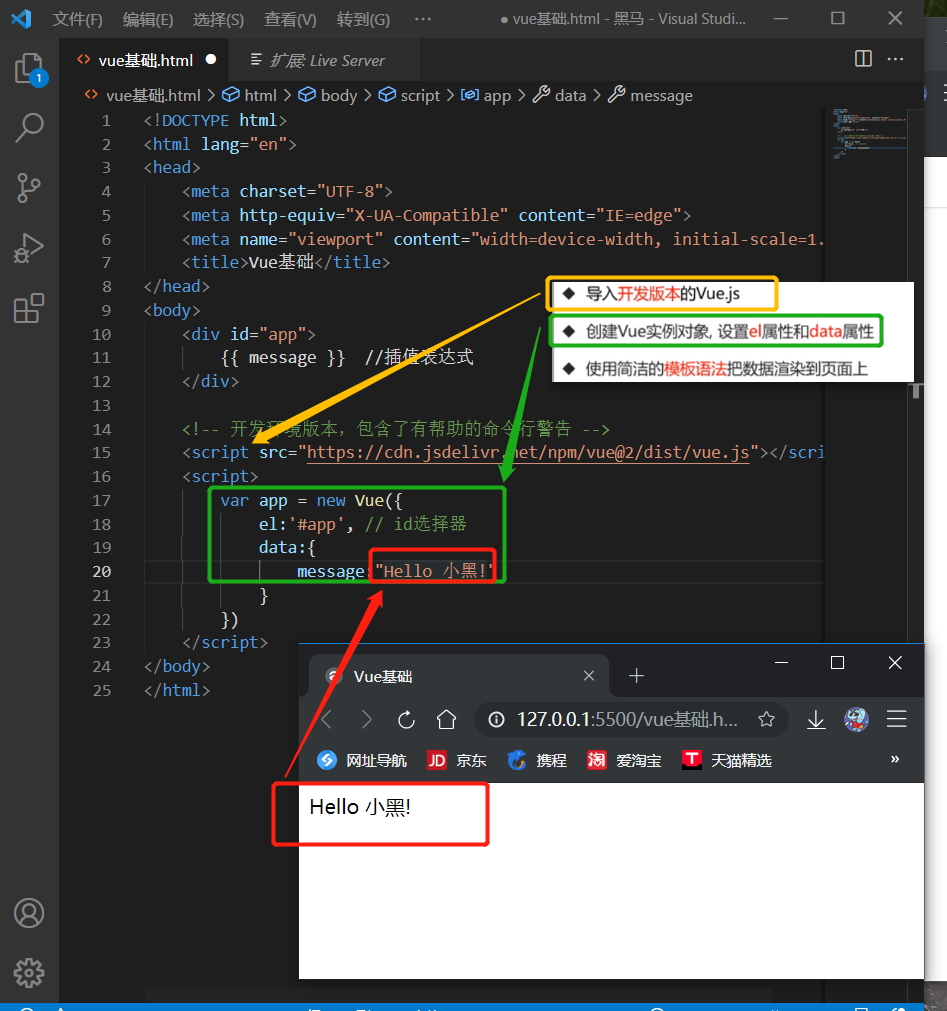Go to the browser home page
The height and width of the screenshot is (1011, 947).
pos(446,719)
